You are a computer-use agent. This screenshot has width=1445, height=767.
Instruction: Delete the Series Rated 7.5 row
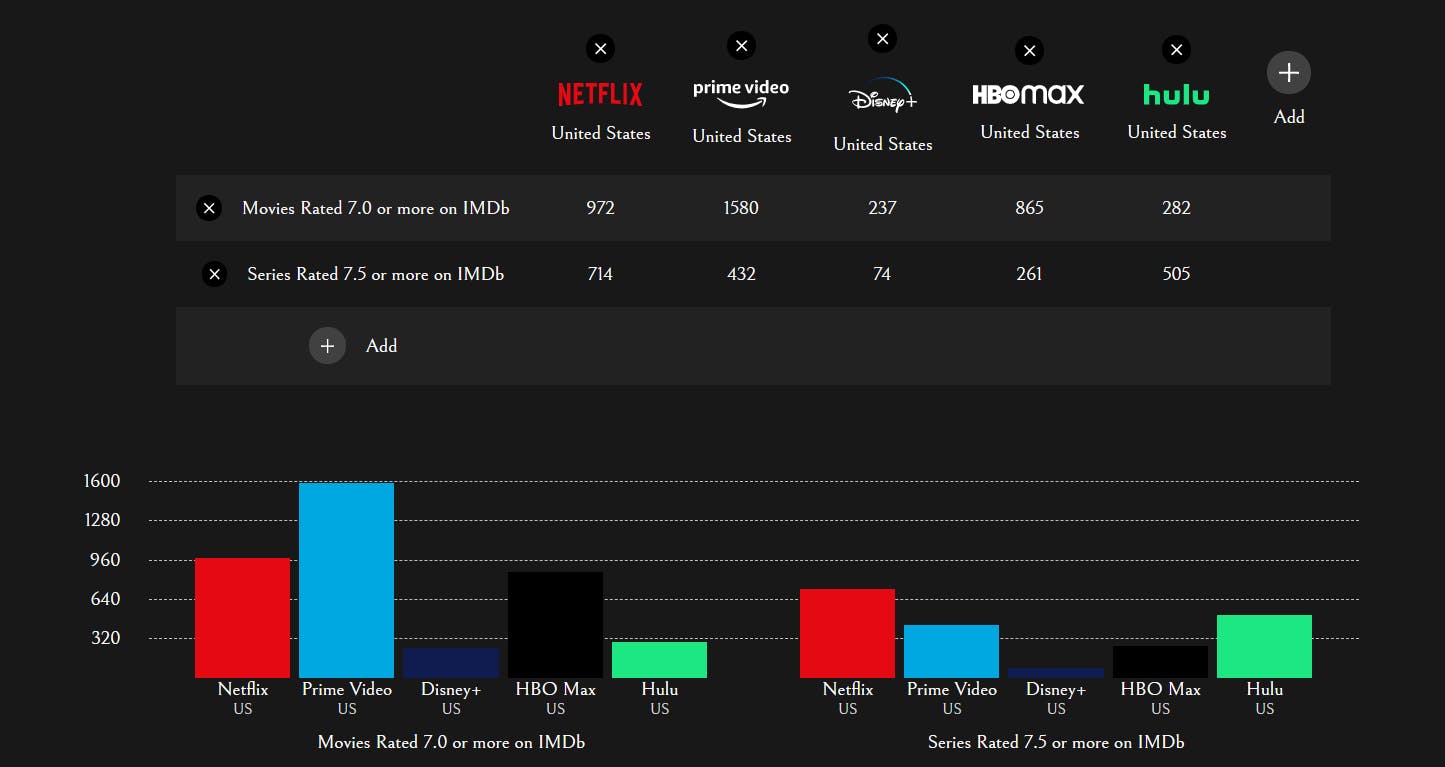(214, 274)
